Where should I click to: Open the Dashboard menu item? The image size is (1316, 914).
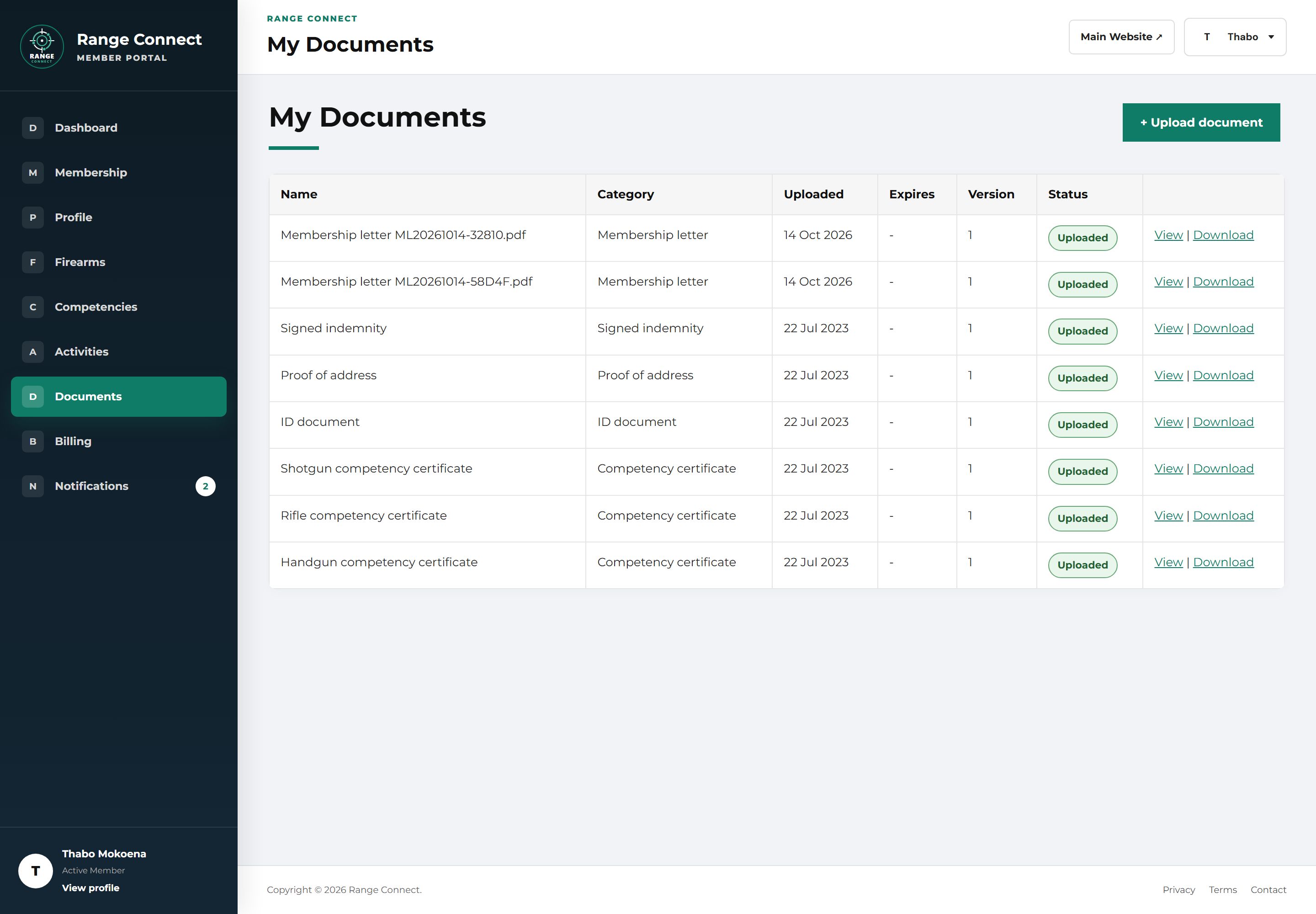118,128
